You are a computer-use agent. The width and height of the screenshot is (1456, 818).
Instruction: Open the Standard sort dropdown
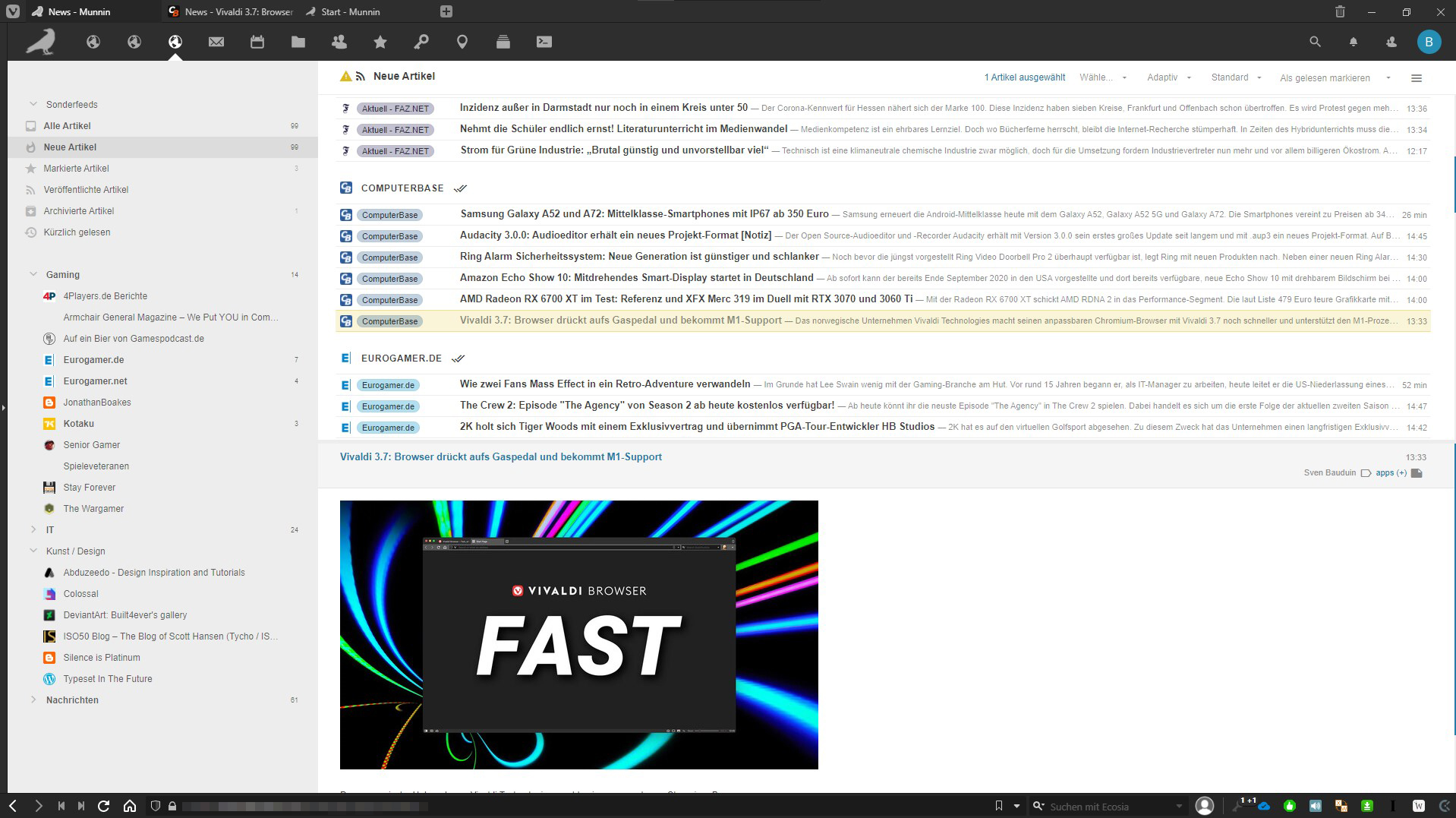1237,77
